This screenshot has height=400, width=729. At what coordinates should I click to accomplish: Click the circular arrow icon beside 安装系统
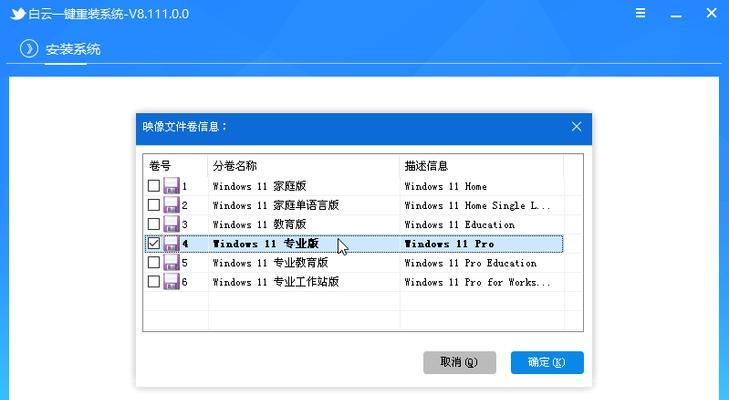coord(29,48)
